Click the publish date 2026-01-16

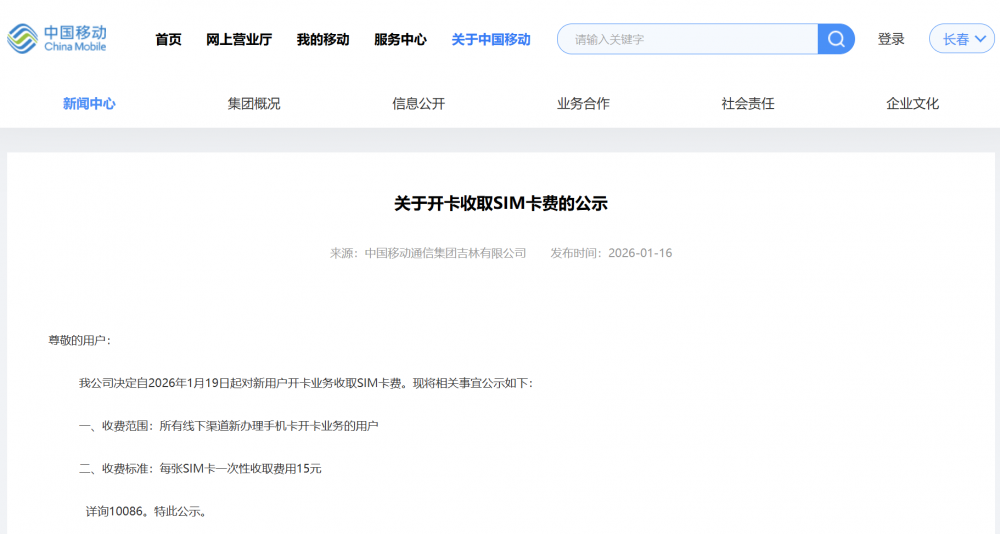[640, 253]
